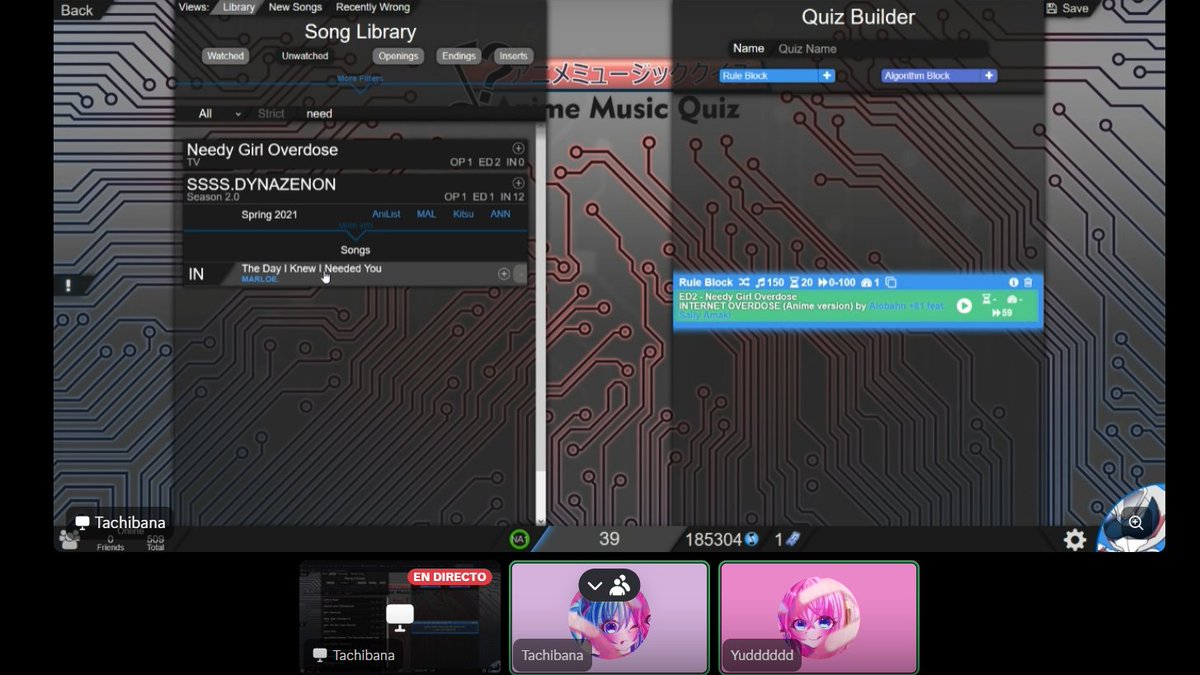
Task: Open the exclamation alert tab on left edge
Action: pos(68,285)
